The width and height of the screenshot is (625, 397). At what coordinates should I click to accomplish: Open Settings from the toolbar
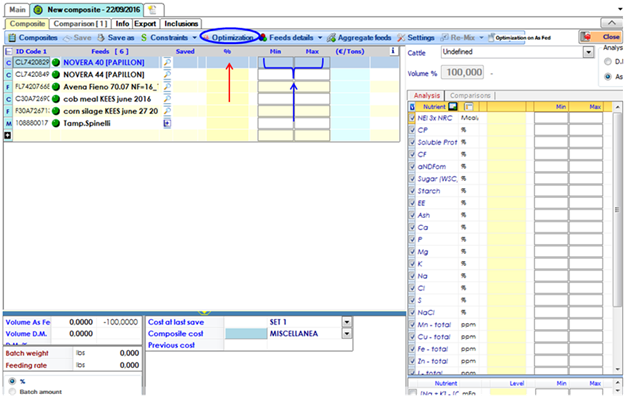(416, 37)
